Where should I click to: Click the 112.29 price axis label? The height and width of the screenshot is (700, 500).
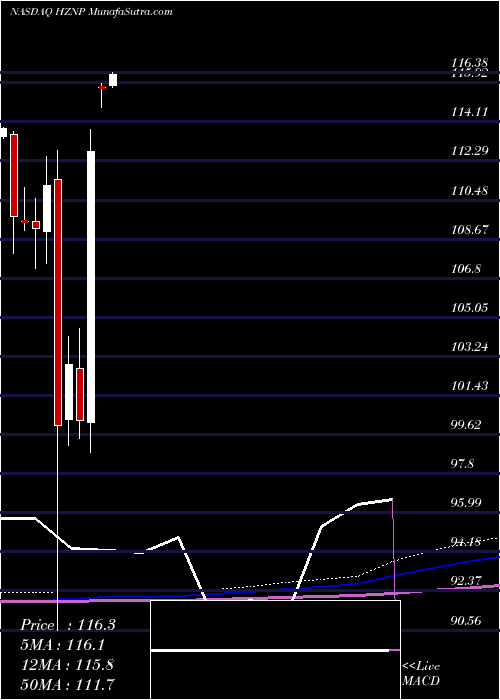(x=470, y=151)
